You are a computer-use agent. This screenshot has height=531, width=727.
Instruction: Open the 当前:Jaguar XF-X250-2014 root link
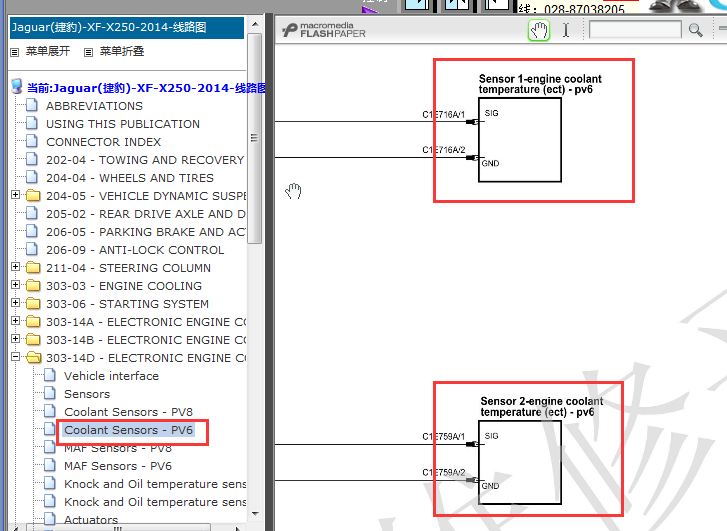pyautogui.click(x=146, y=88)
